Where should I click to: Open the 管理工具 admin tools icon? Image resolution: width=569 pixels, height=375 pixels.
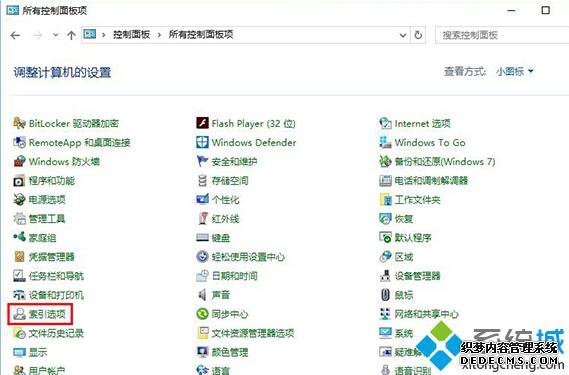19,219
